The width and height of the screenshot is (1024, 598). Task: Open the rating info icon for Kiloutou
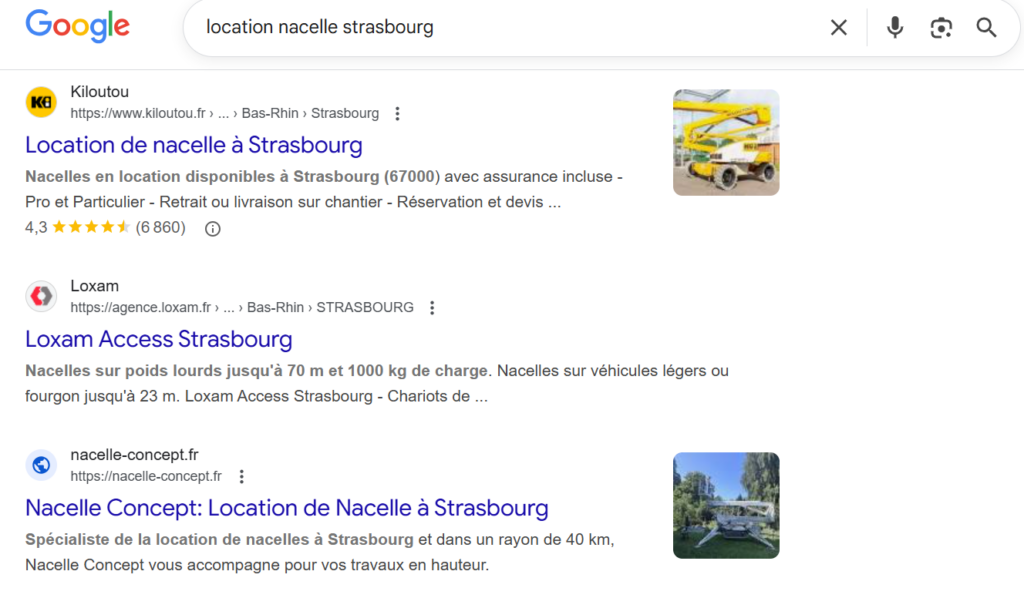pyautogui.click(x=212, y=228)
